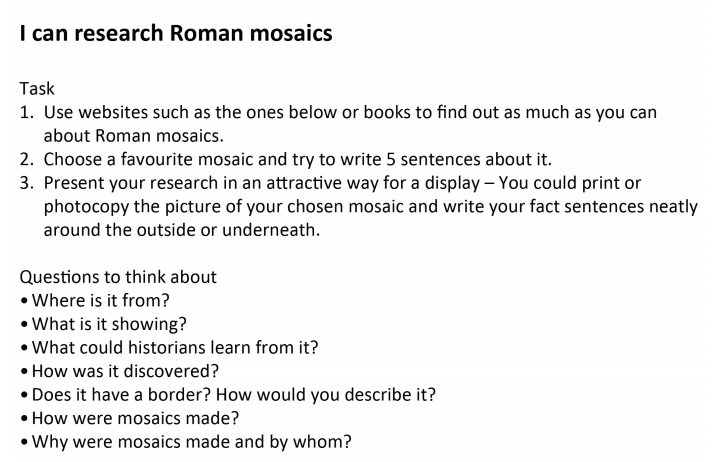Click the list number 1
This screenshot has height=462, width=720.
[26, 112]
